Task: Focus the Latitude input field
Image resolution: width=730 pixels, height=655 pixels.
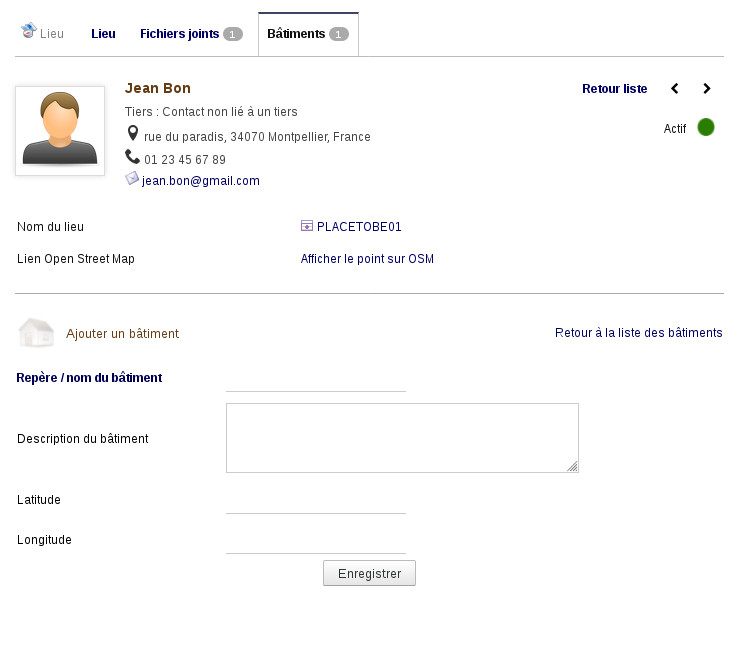Action: pyautogui.click(x=316, y=504)
